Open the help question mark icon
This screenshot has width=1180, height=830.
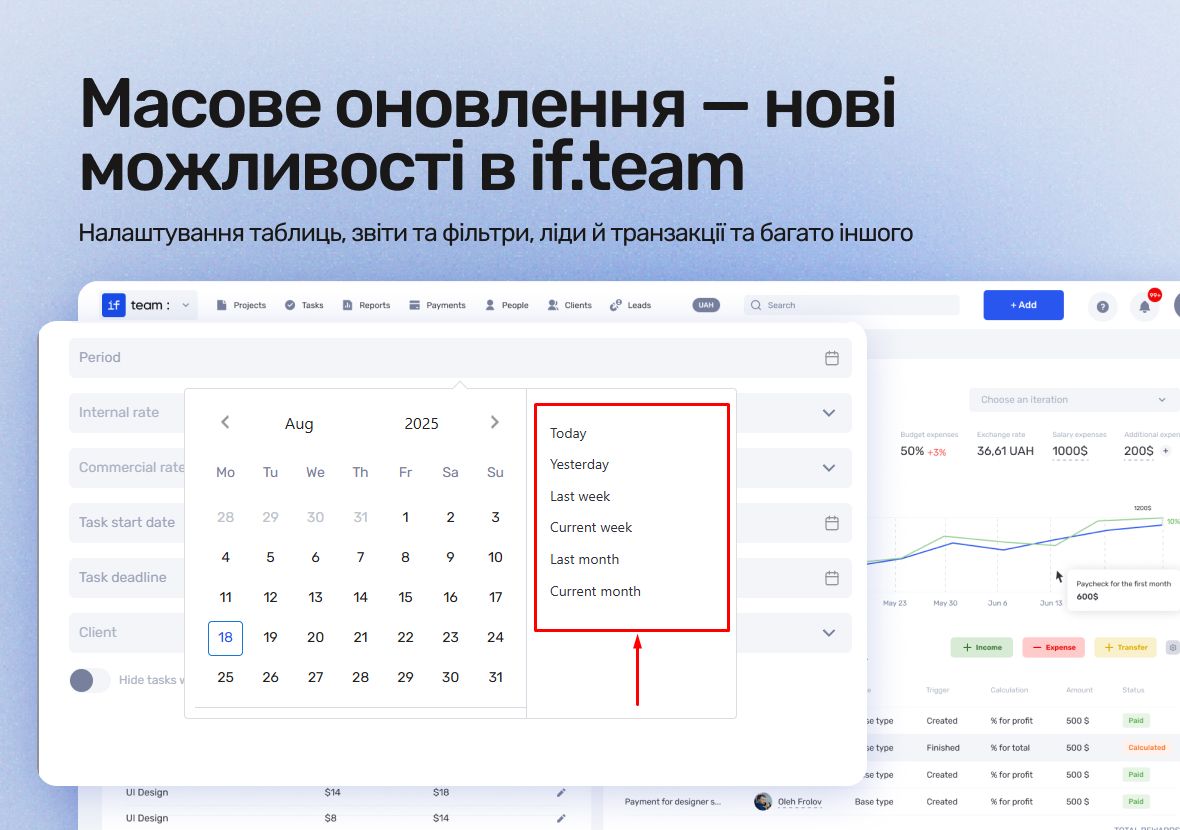[x=1102, y=306]
